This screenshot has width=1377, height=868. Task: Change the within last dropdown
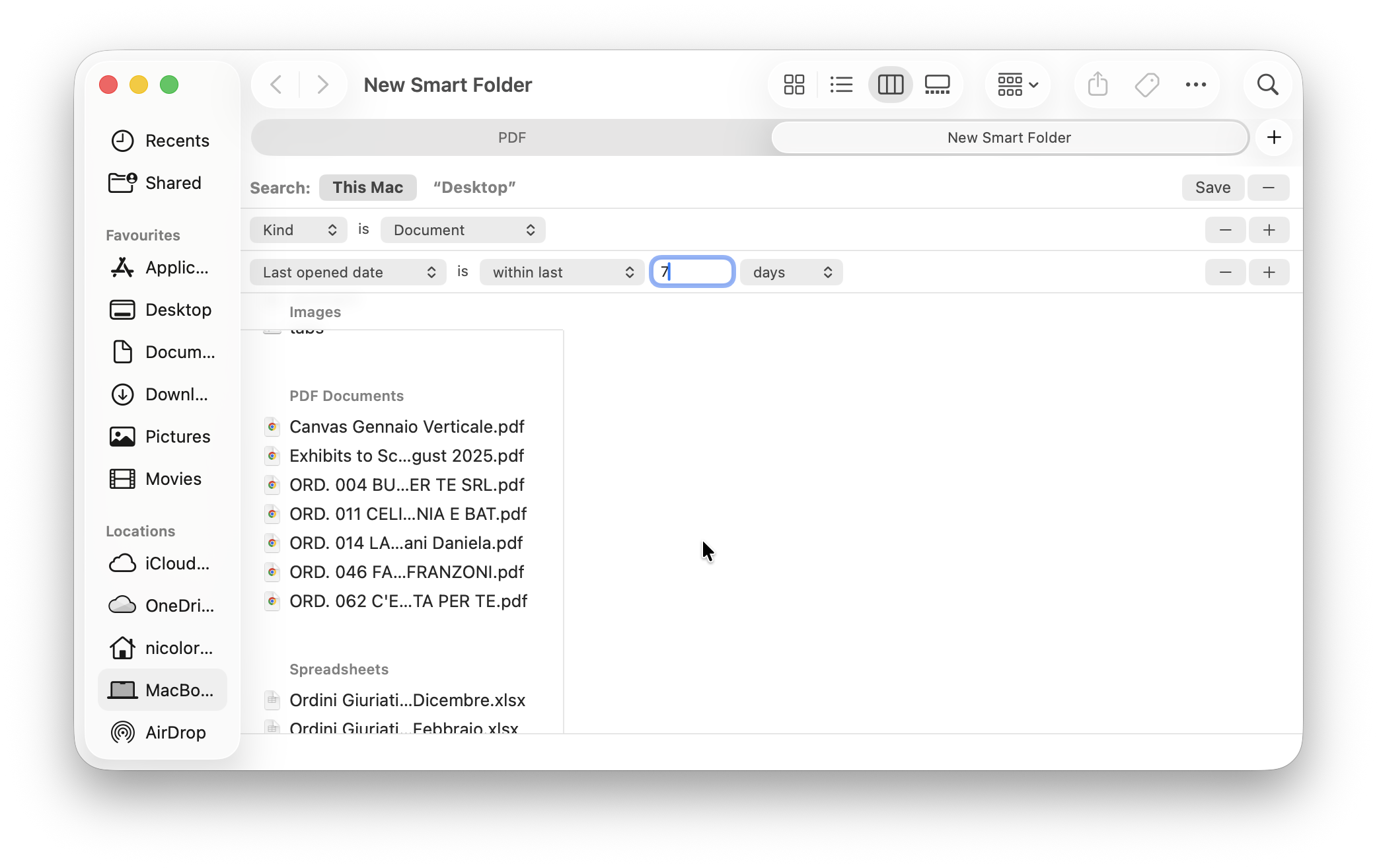(562, 271)
